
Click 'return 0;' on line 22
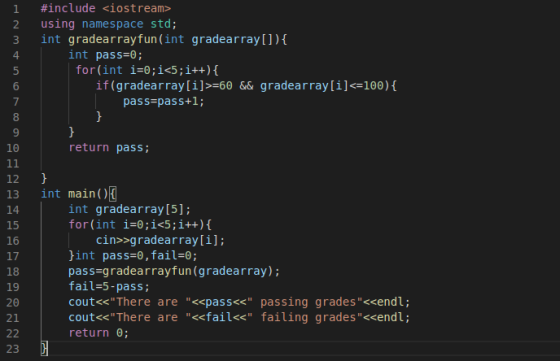tap(99, 333)
